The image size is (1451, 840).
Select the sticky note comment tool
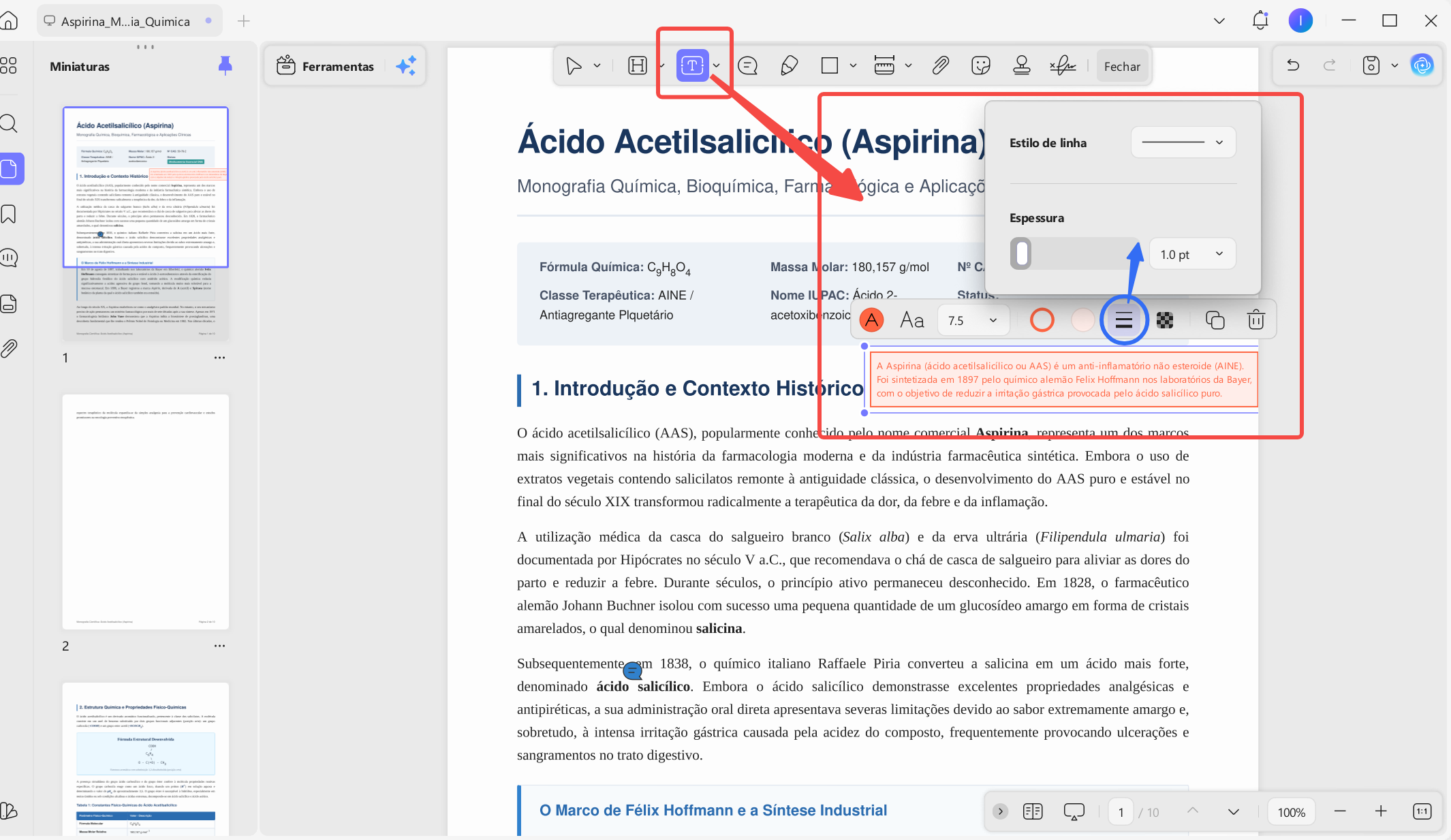[x=748, y=66]
